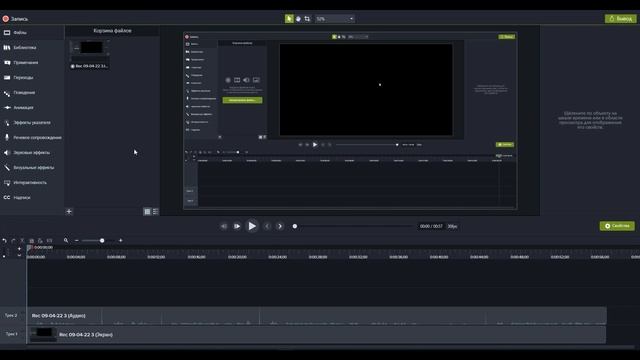Switch to the hand pan tool
Viewport: 640px width, 360px height.
pos(298,19)
